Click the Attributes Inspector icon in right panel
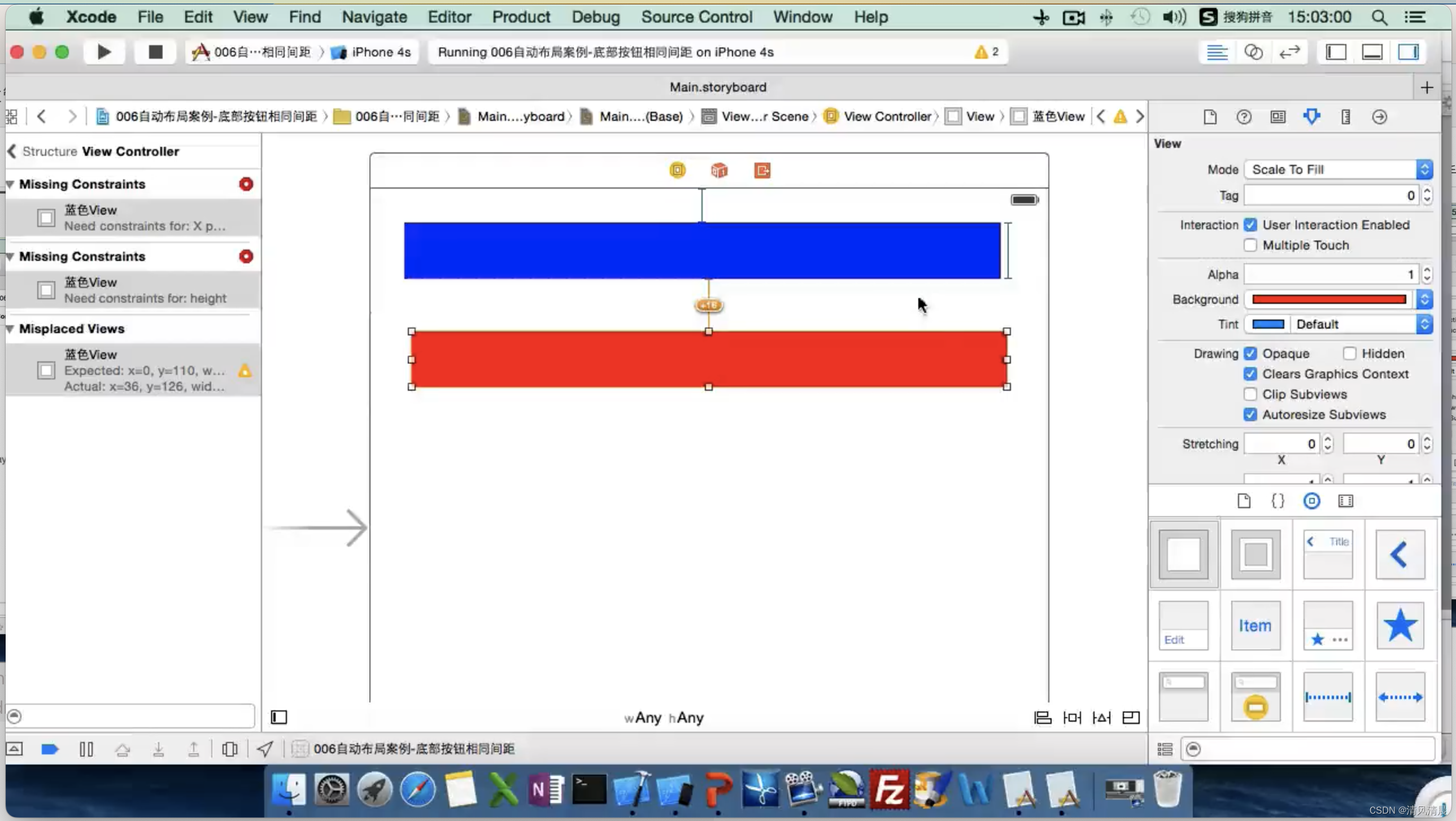1456x821 pixels. coord(1312,116)
